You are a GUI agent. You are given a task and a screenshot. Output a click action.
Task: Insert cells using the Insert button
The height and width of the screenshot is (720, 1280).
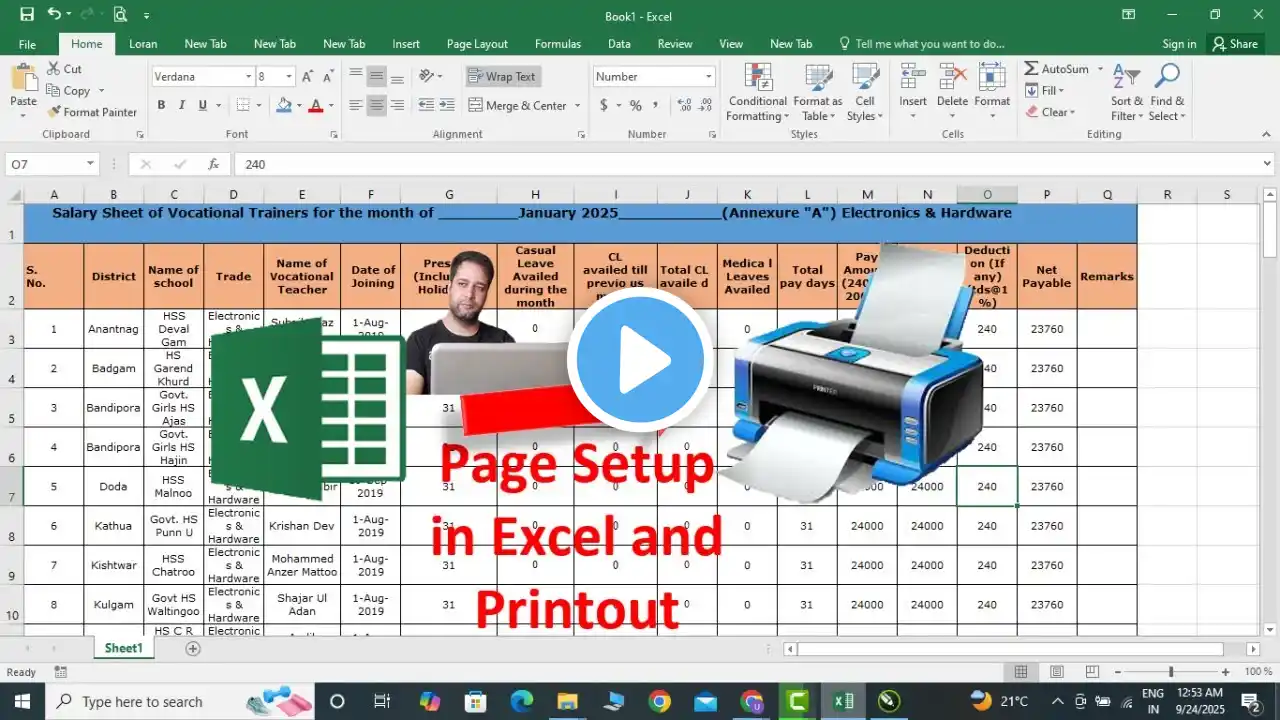pyautogui.click(x=913, y=92)
